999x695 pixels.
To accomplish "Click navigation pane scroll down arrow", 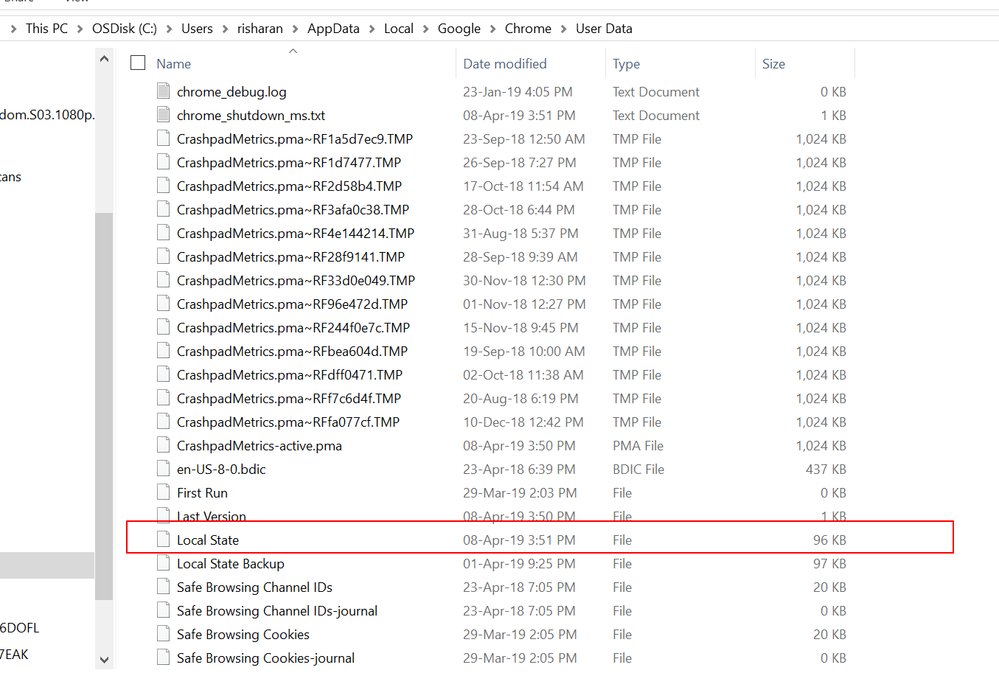I will 104,660.
